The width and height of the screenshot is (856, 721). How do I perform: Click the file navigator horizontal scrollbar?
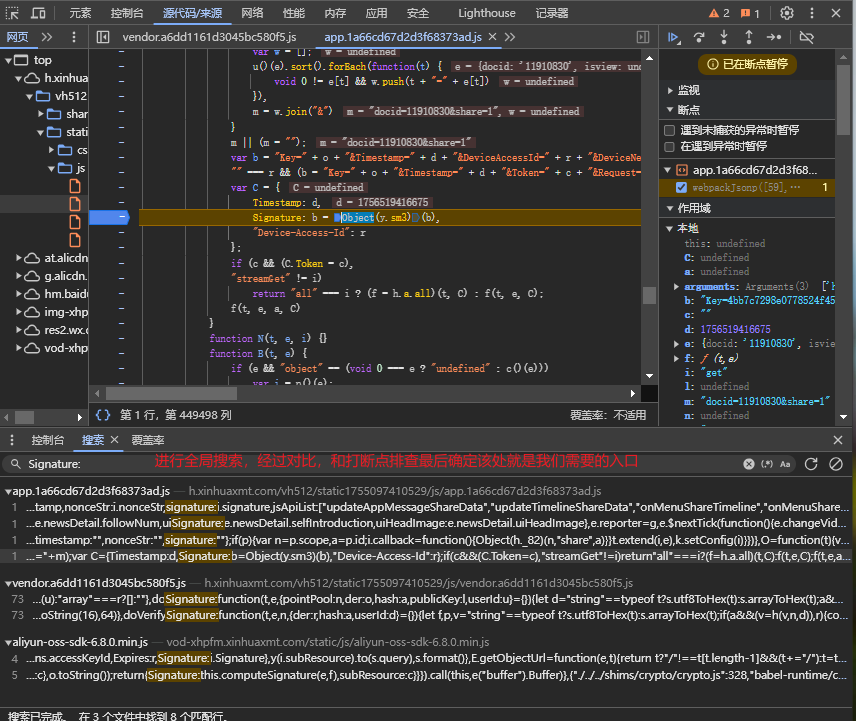(24, 418)
